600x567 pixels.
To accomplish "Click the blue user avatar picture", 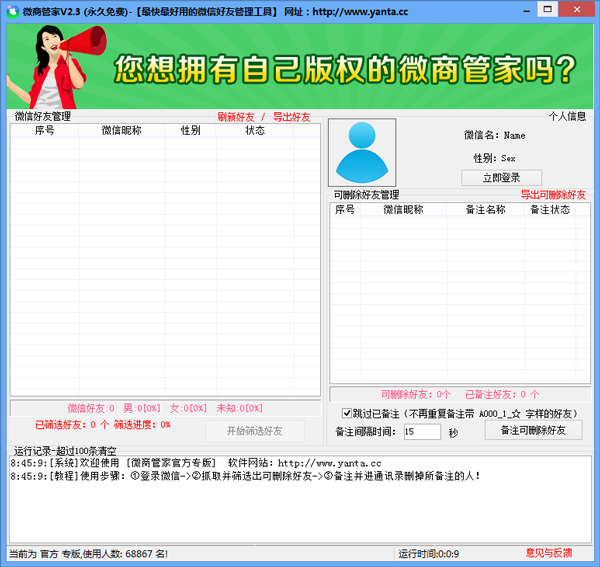I will (362, 152).
